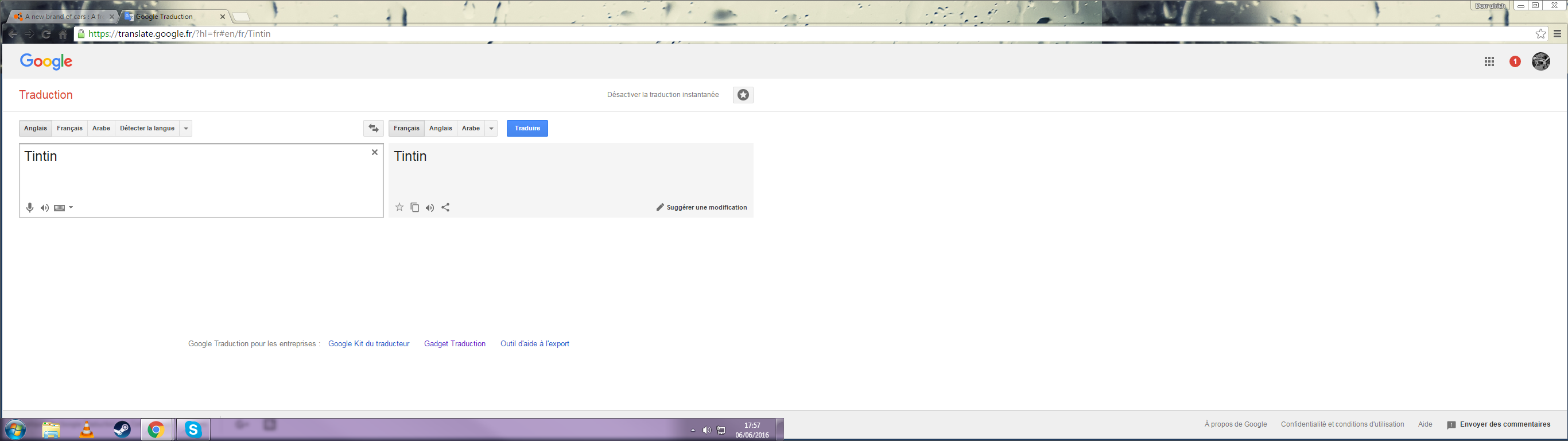This screenshot has height=441, width=1568.
Task: Open Gadget Traduction link
Action: [455, 343]
